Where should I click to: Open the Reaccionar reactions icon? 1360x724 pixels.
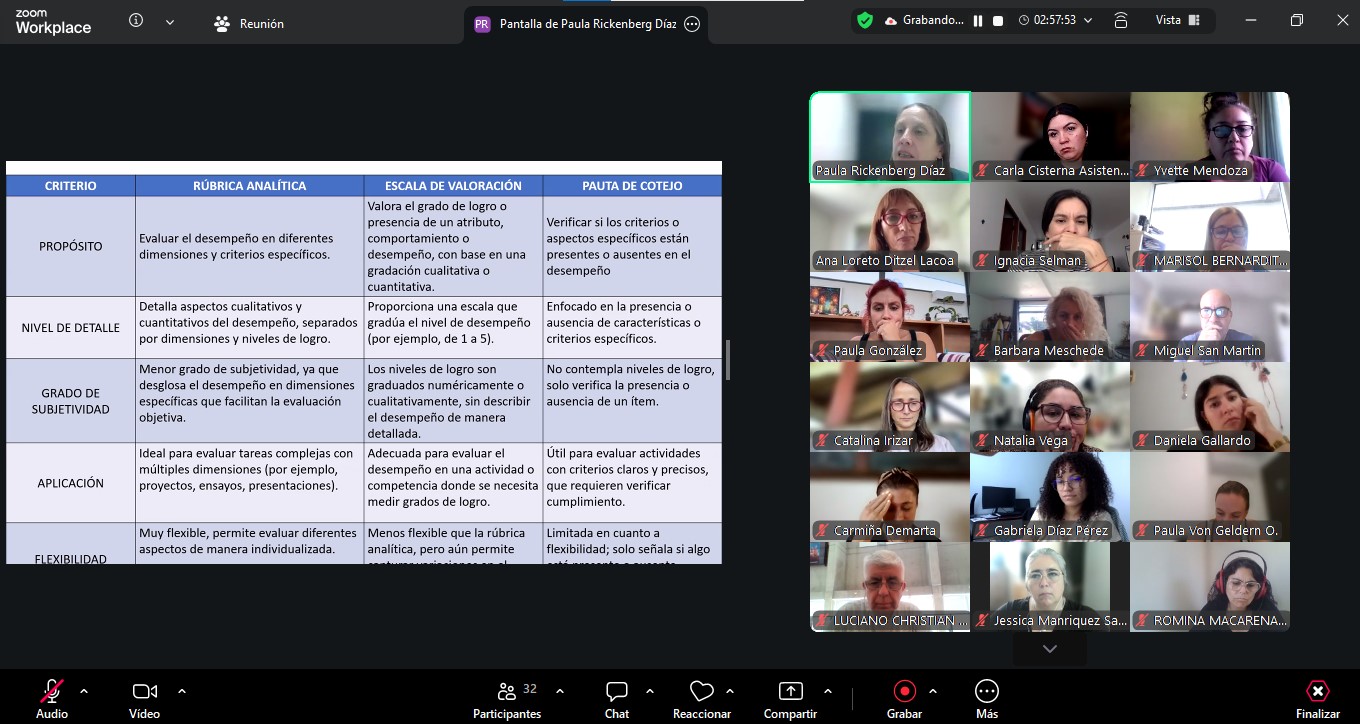(702, 691)
